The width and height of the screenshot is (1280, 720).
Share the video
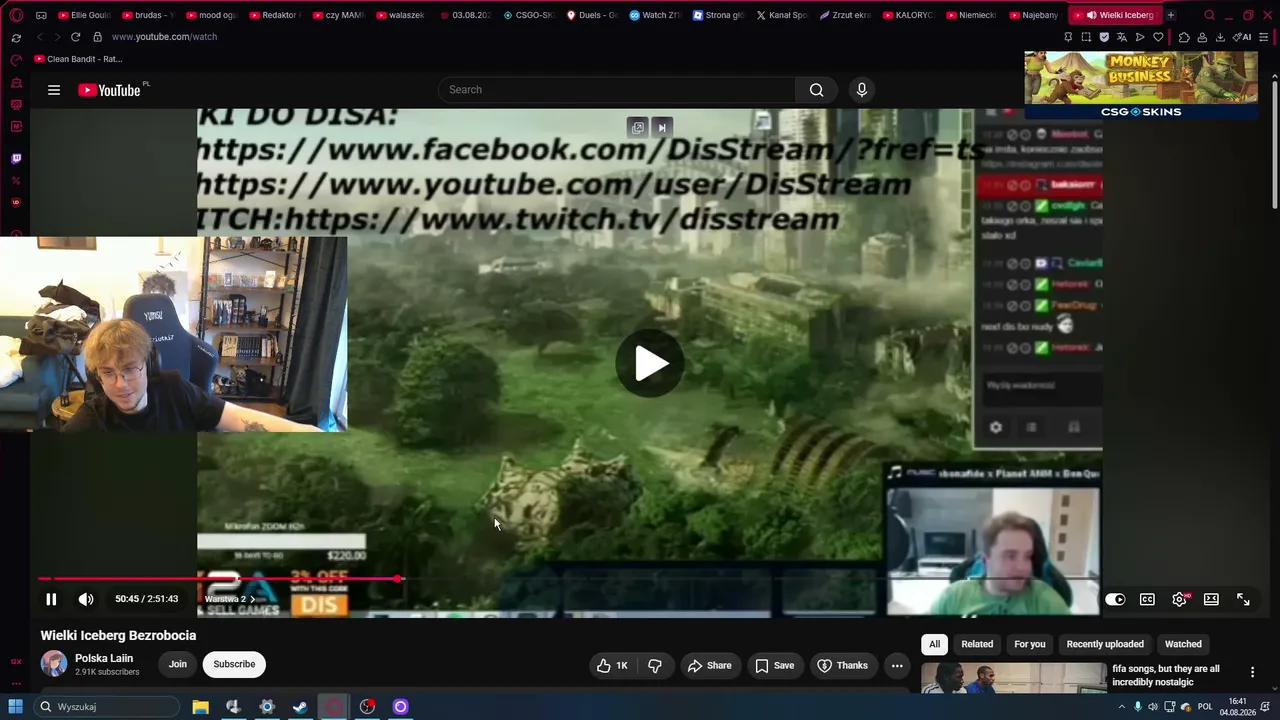(x=709, y=665)
